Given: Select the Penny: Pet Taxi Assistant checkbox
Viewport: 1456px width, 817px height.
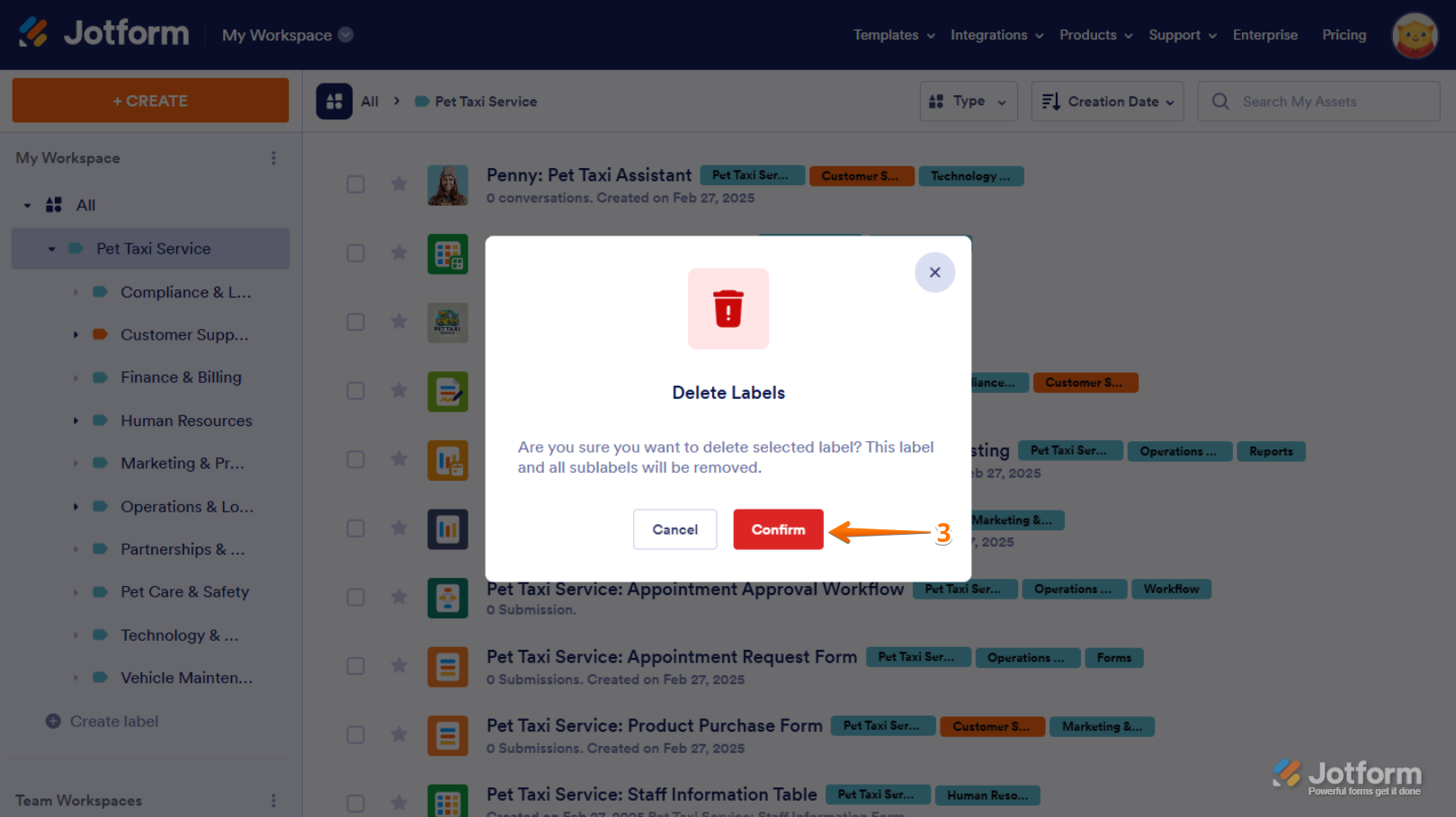Looking at the screenshot, I should coord(356,184).
